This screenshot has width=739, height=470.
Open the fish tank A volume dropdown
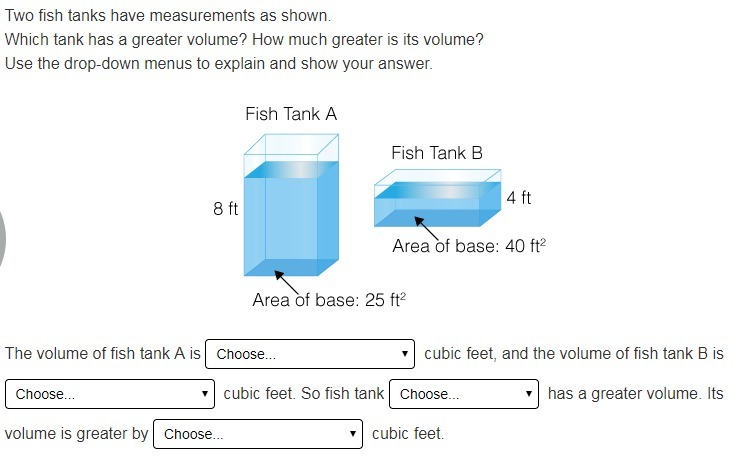310,354
